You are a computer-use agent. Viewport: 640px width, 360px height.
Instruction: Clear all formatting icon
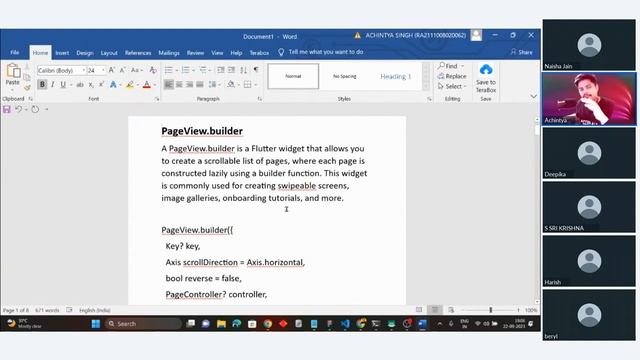[153, 70]
